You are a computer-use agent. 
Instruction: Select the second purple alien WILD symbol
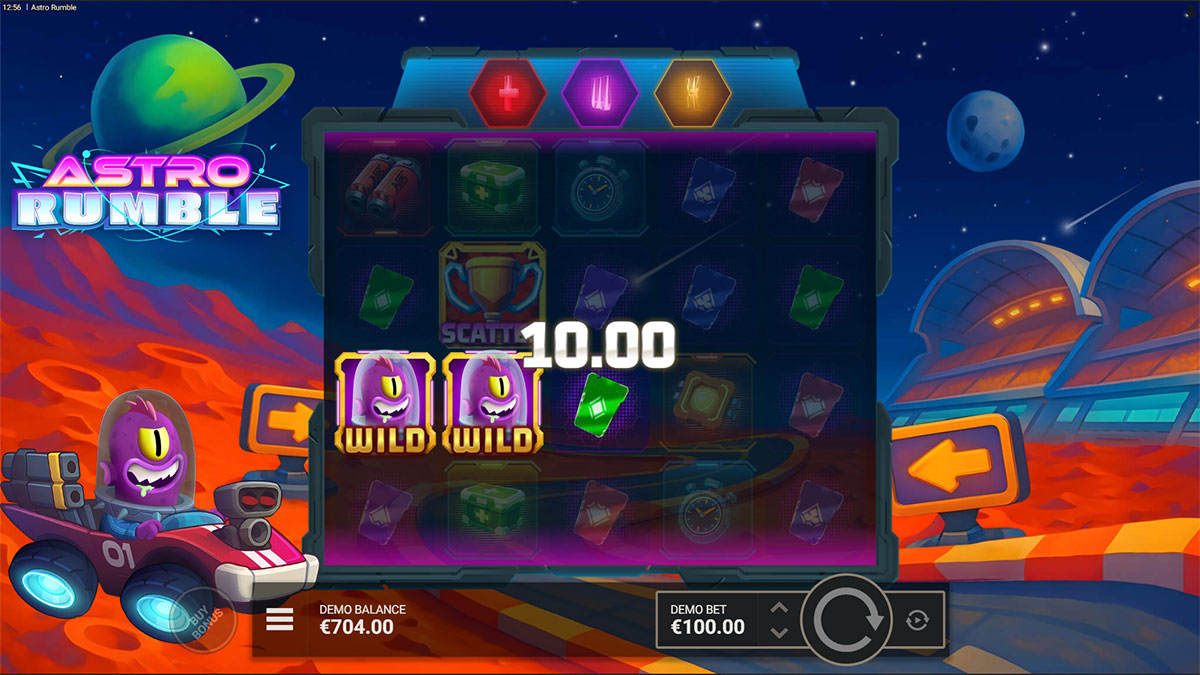[x=493, y=403]
